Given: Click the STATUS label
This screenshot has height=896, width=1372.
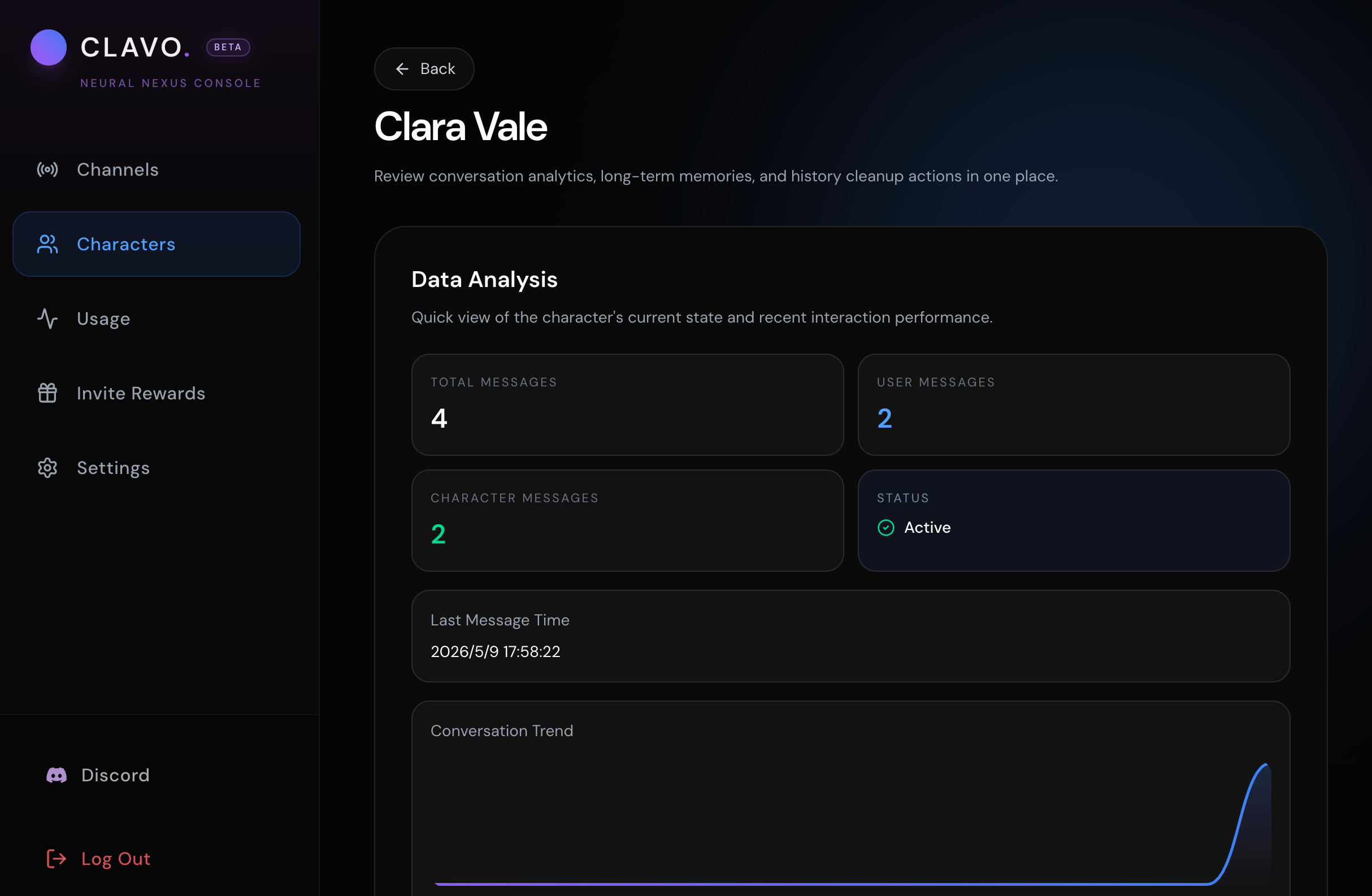Looking at the screenshot, I should point(903,498).
